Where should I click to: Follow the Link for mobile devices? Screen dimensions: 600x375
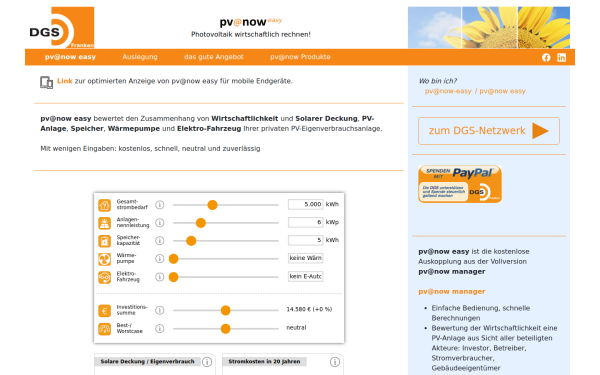[x=65, y=81]
